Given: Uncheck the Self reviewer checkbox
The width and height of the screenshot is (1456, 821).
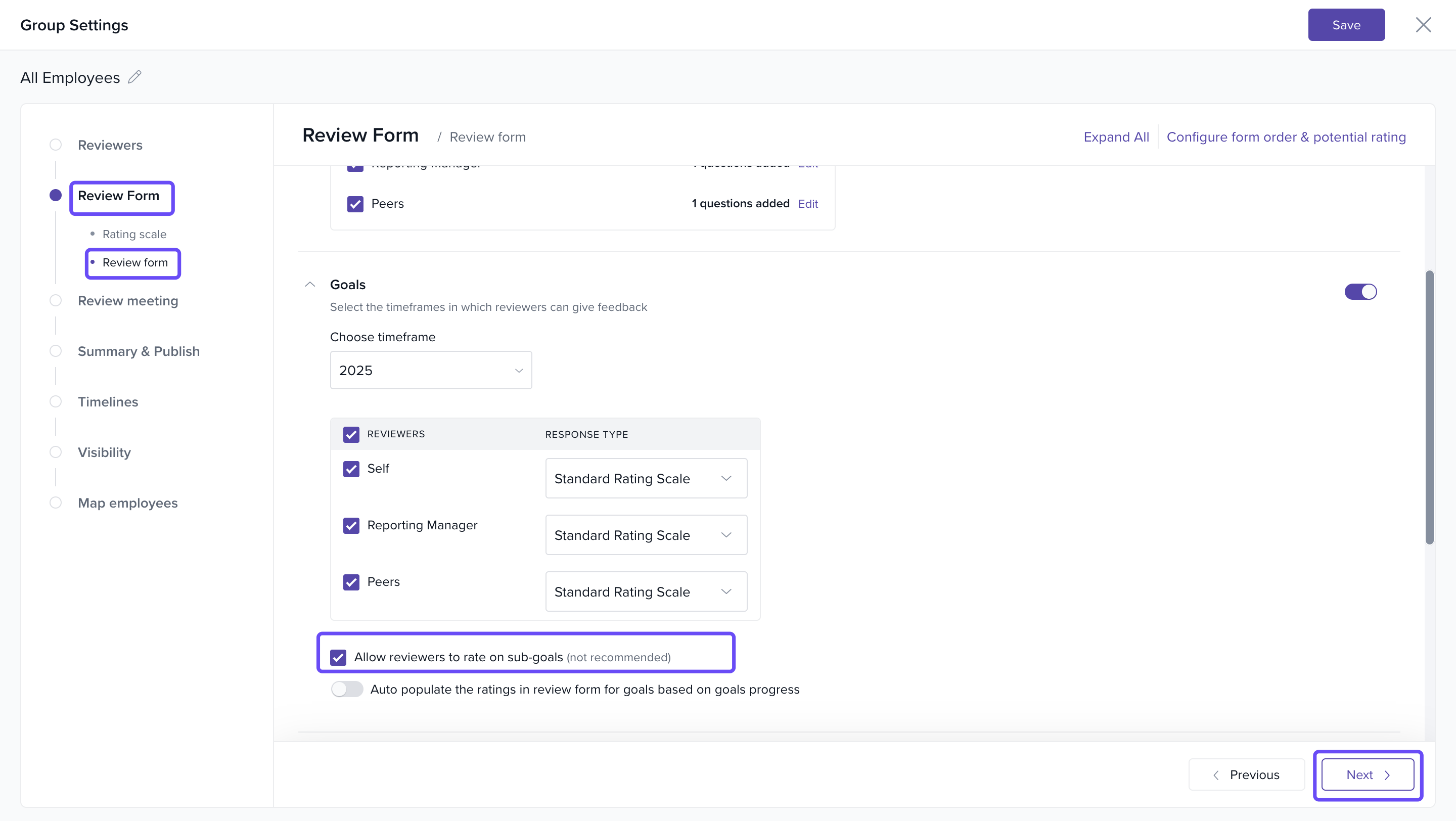Looking at the screenshot, I should click(x=351, y=469).
